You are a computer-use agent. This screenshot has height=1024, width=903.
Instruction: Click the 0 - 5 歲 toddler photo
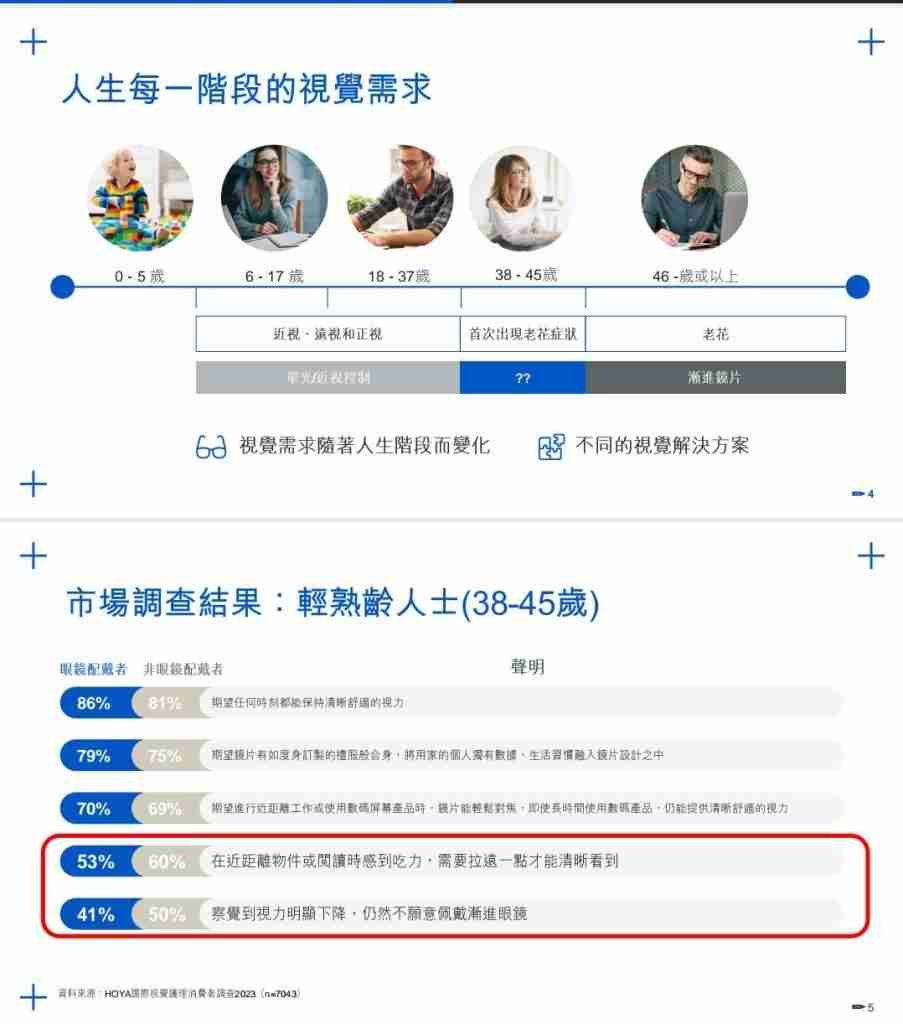point(140,198)
